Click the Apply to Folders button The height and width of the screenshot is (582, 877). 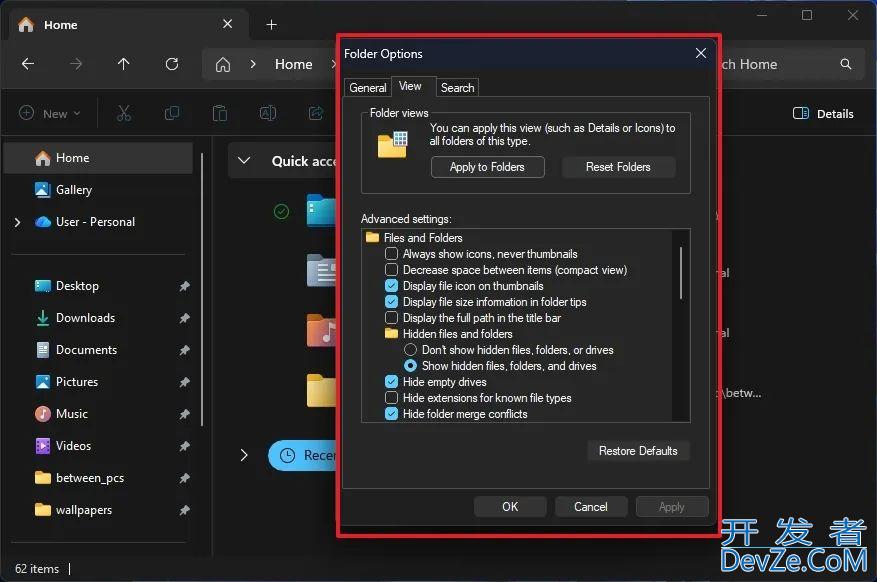[487, 167]
